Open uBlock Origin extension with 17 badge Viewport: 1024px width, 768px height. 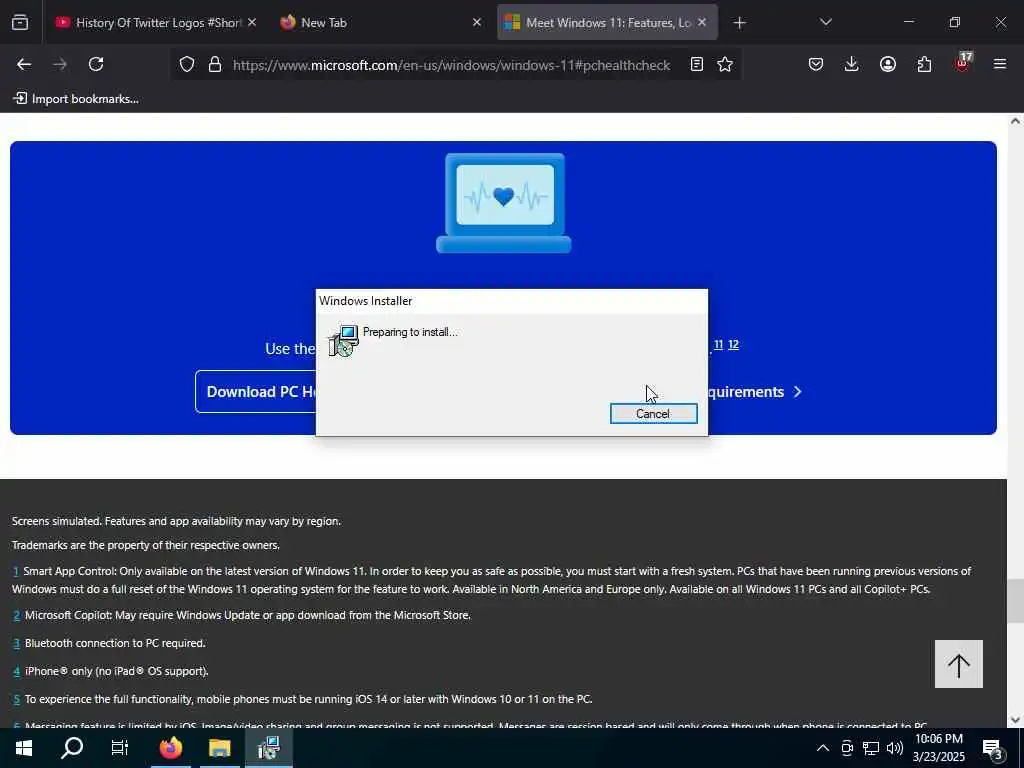point(963,63)
